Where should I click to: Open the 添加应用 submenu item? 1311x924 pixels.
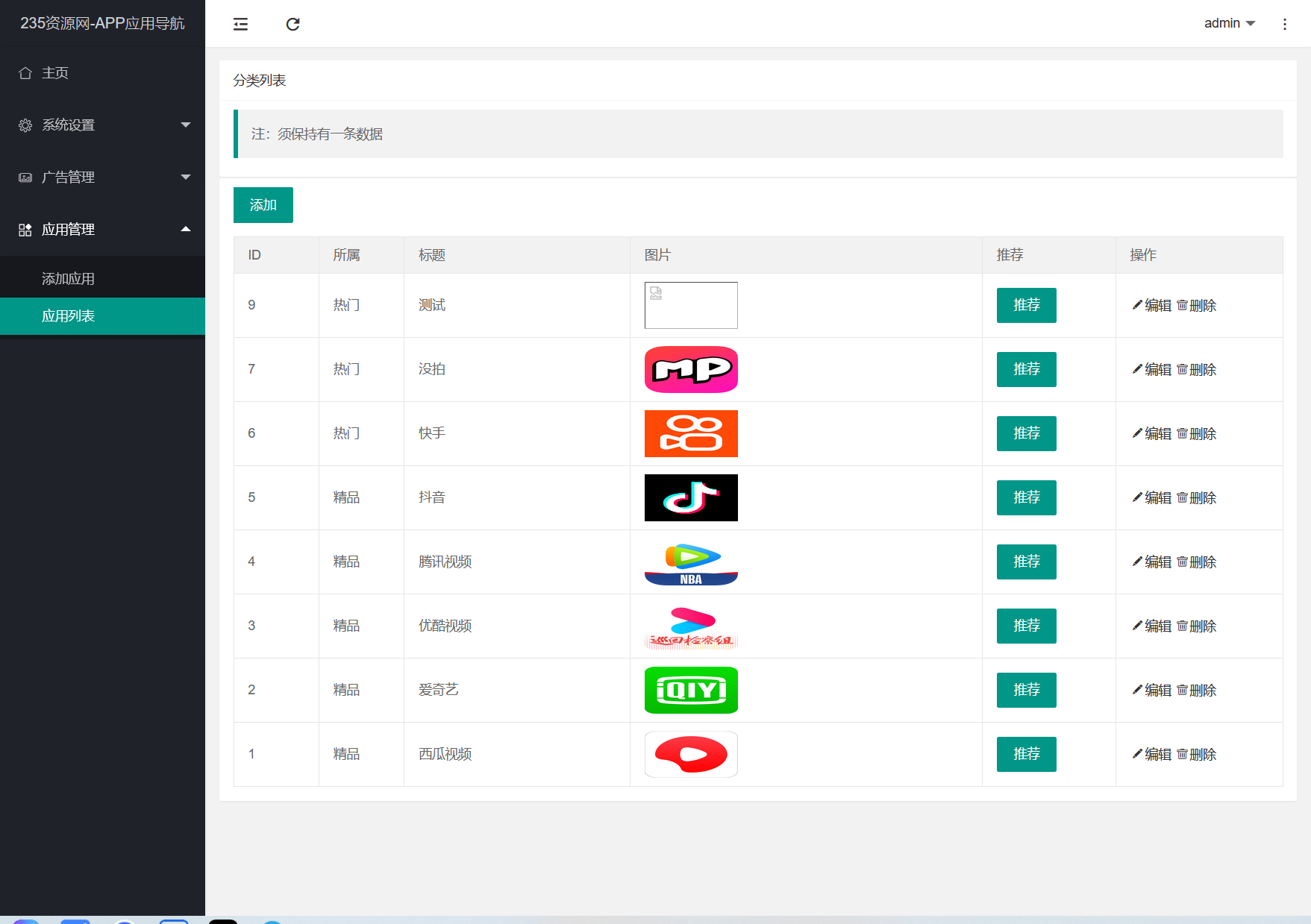coord(68,279)
